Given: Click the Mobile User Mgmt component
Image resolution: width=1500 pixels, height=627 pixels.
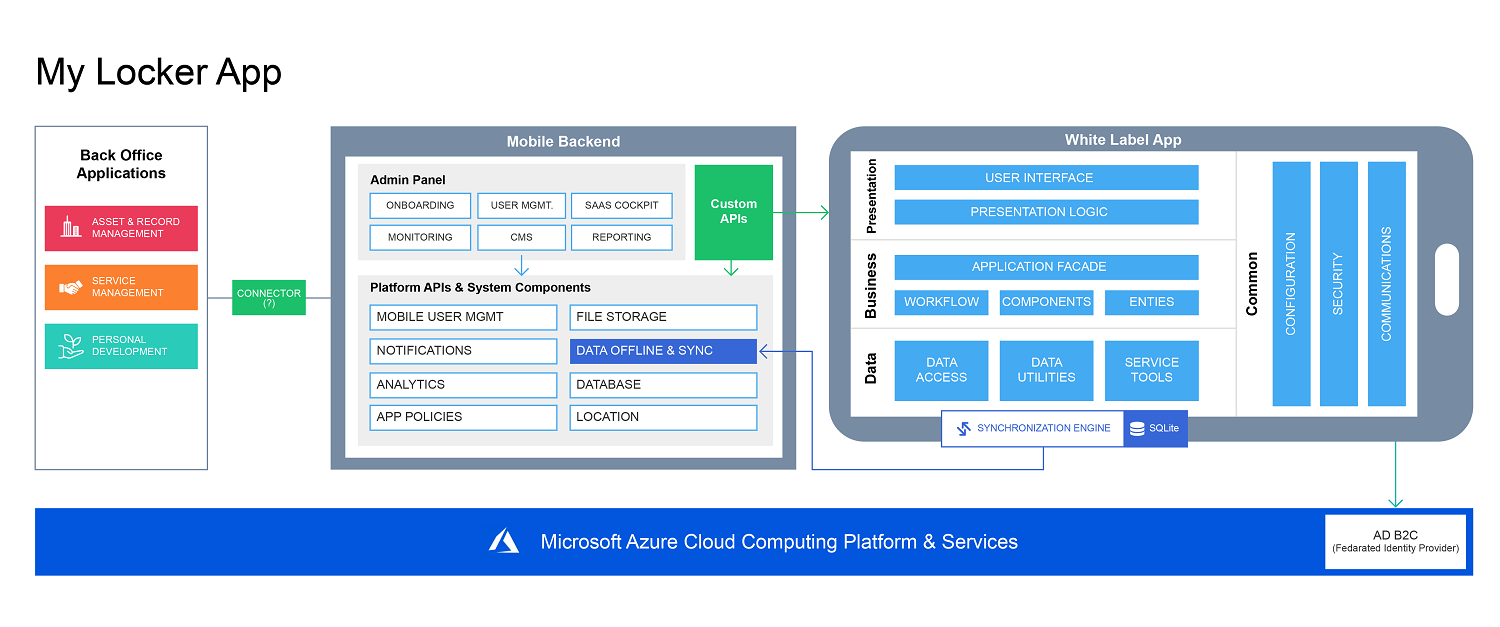Looking at the screenshot, I should 463,317.
